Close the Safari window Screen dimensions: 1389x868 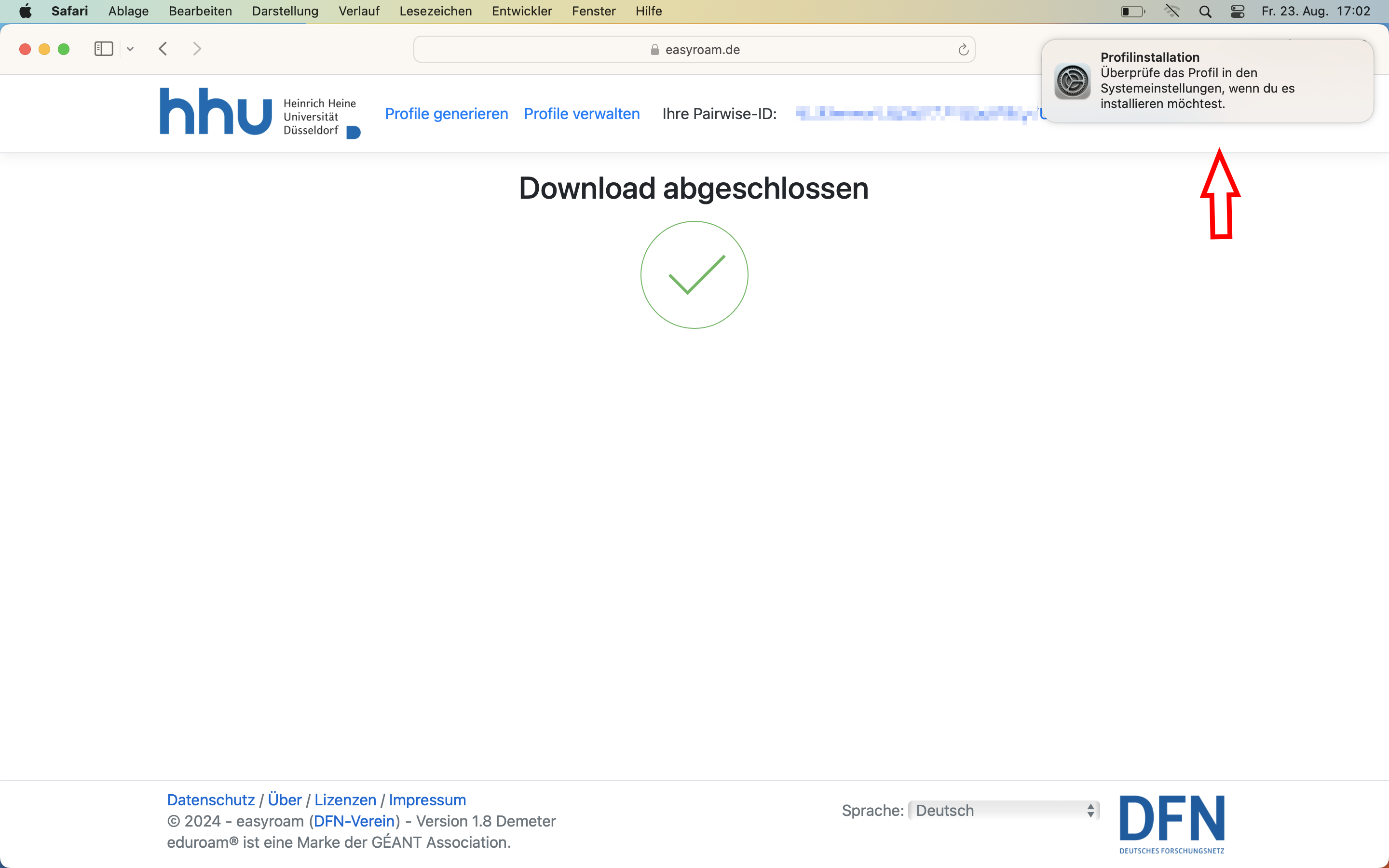[x=25, y=49]
